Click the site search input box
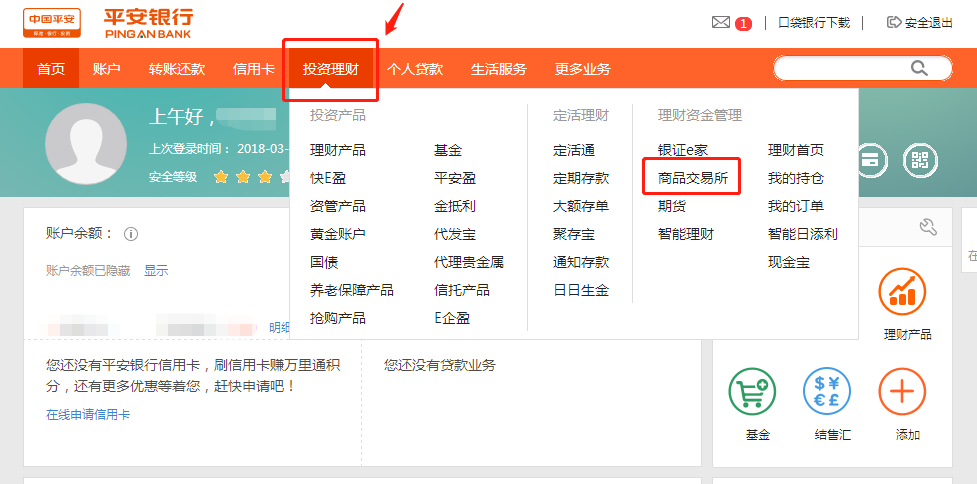Image resolution: width=977 pixels, height=484 pixels. [x=862, y=69]
